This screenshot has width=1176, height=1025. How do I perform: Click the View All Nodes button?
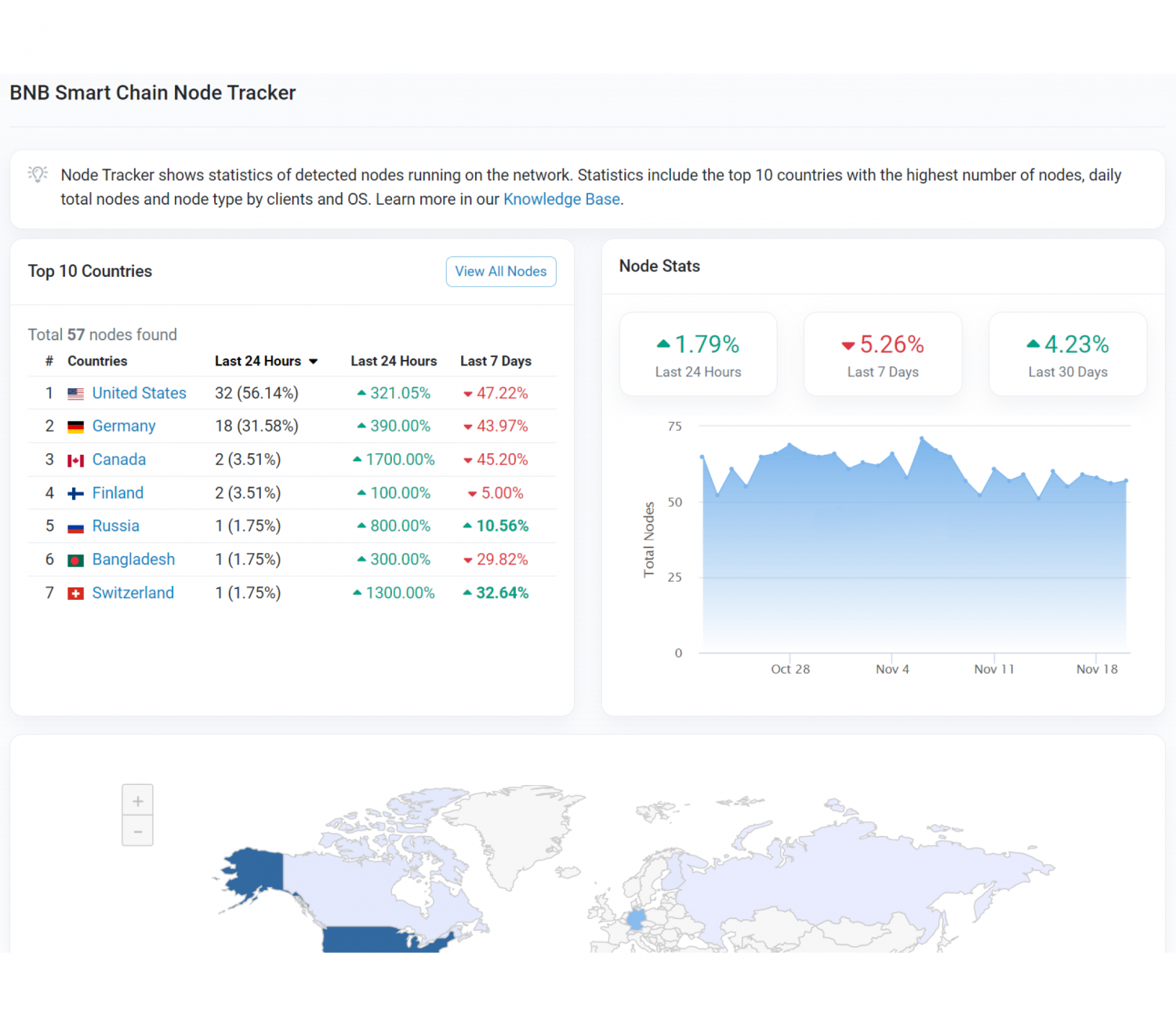[x=500, y=271]
